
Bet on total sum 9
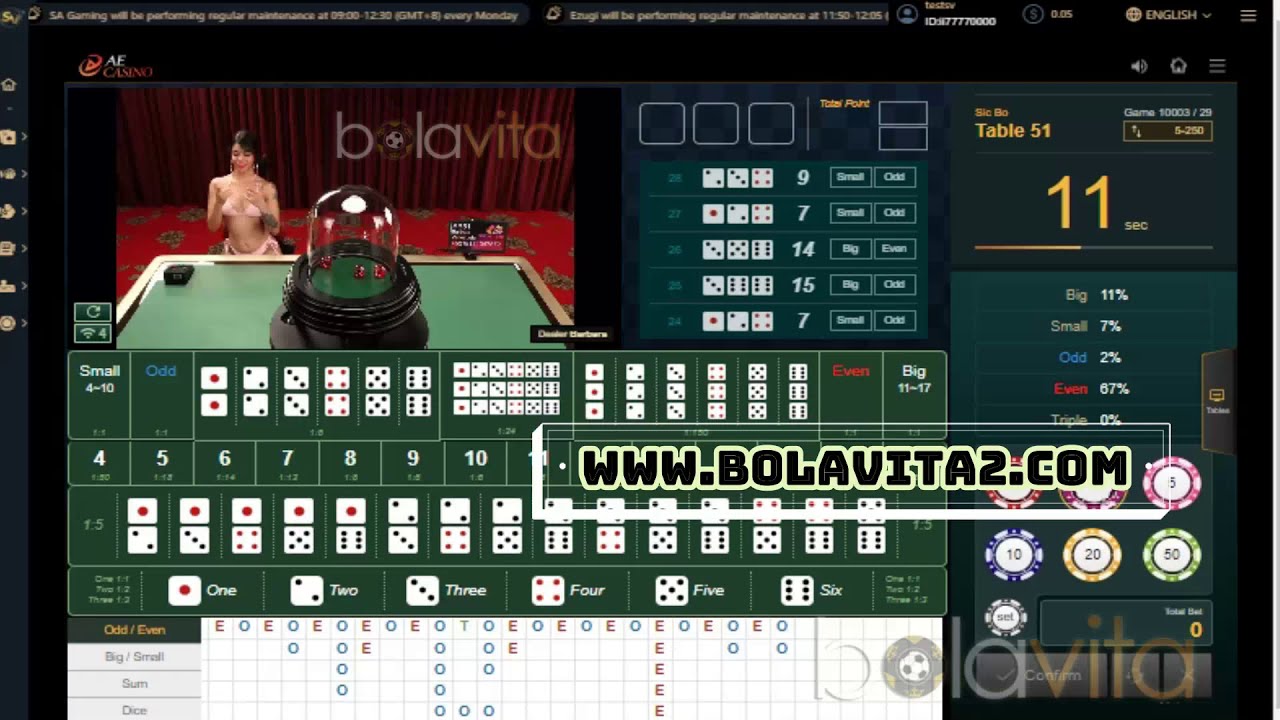413,462
